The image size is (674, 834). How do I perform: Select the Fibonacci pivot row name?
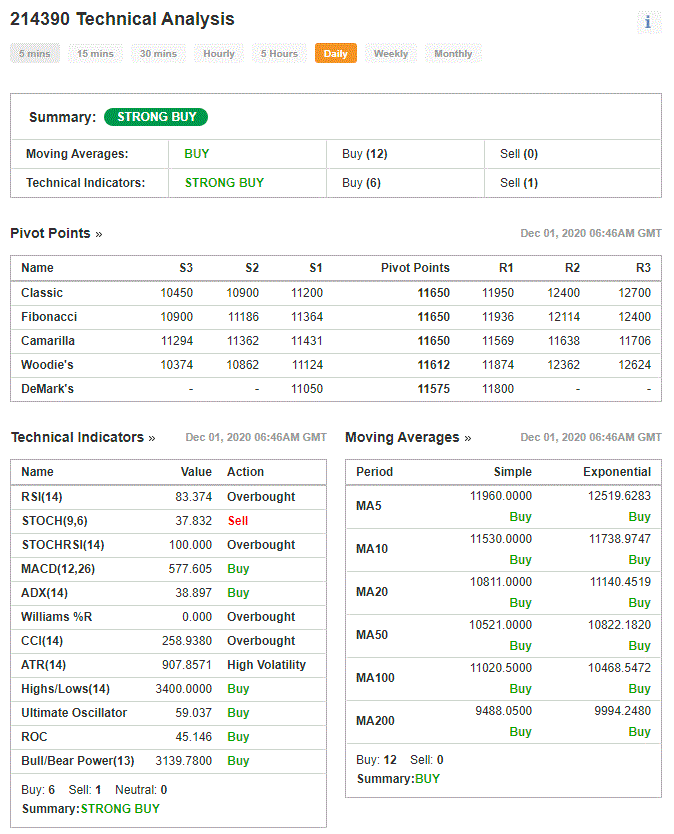[49, 317]
